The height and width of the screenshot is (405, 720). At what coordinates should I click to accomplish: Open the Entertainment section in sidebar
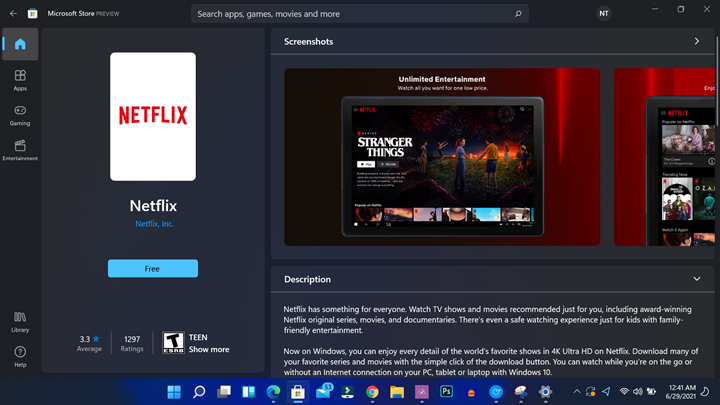coord(20,150)
